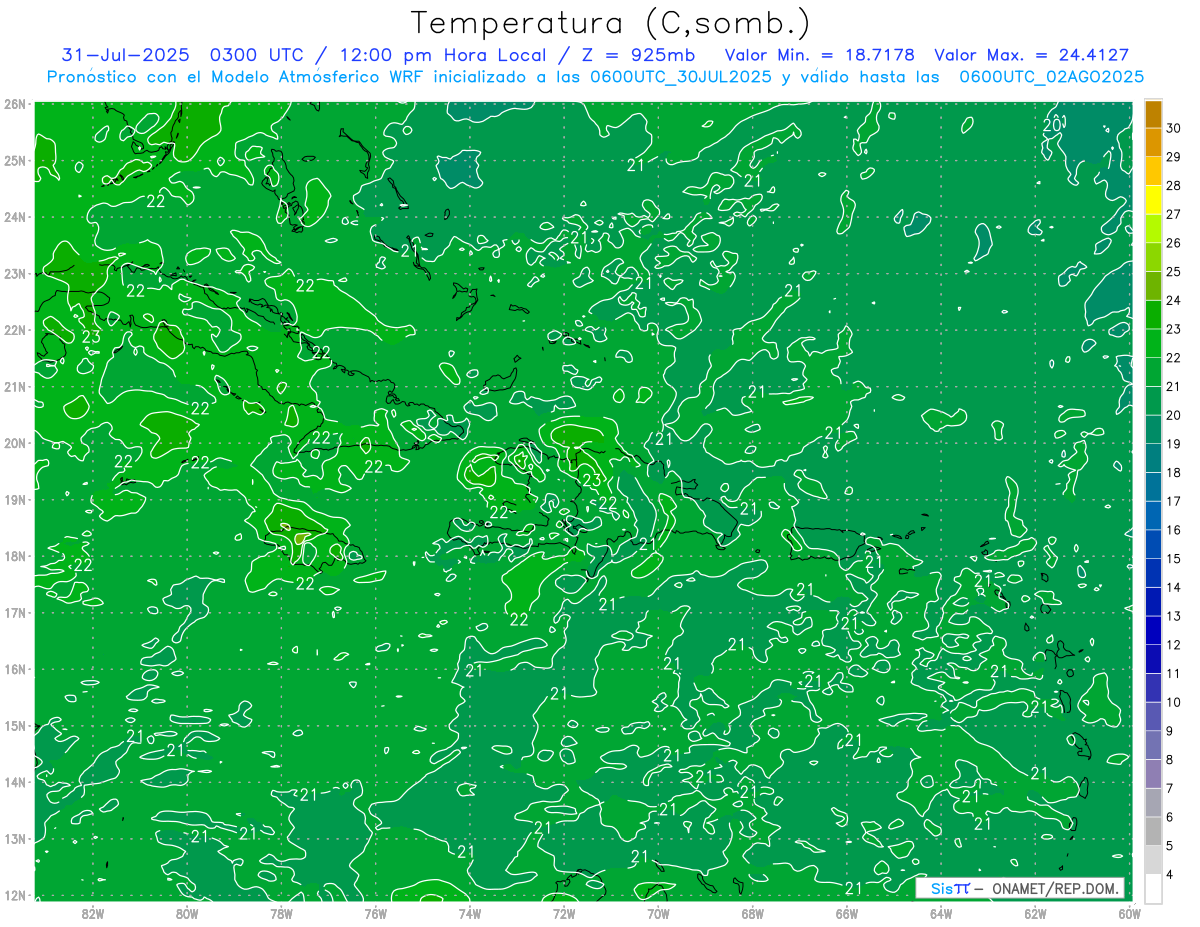Screen dimensions: 1200x927
Task: Pick the orange swatch between 29 and 30
Action: (x=1153, y=143)
